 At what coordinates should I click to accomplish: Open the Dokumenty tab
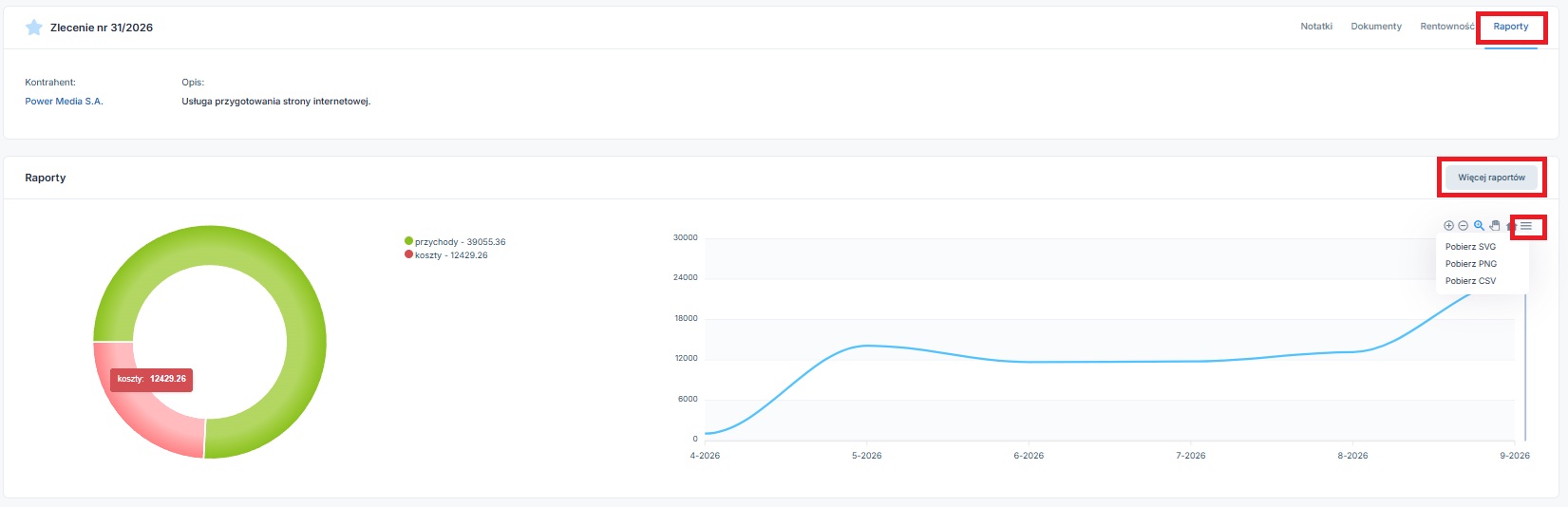pos(1376,27)
